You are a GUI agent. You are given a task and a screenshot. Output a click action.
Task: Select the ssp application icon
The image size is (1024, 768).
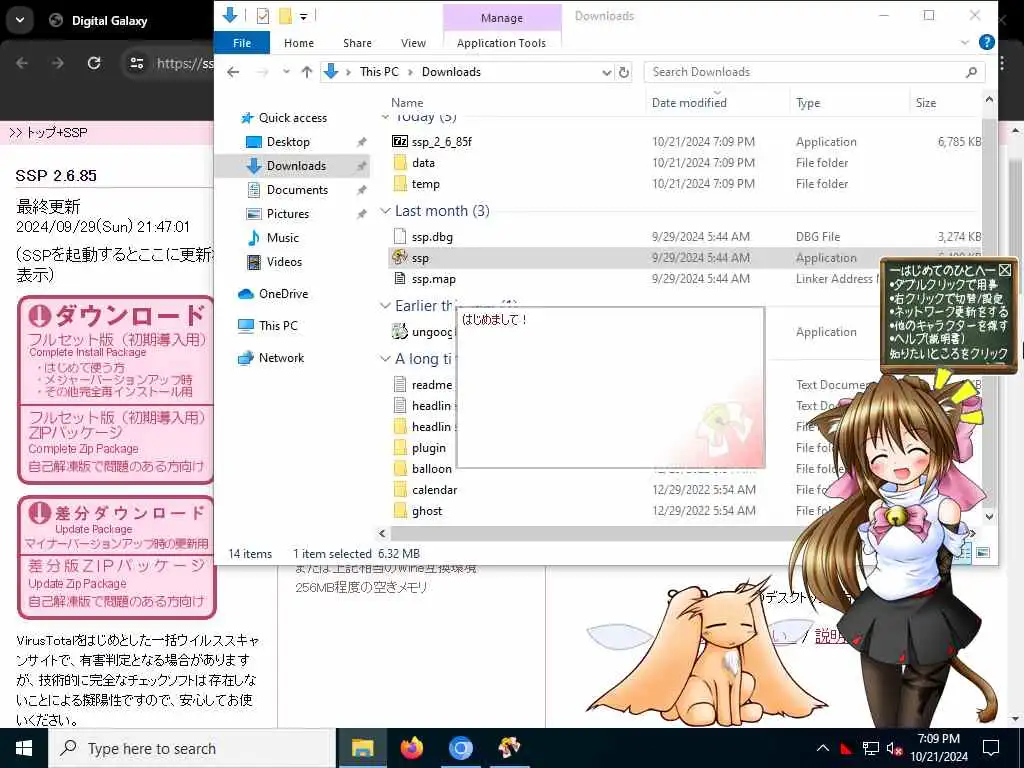coord(400,257)
